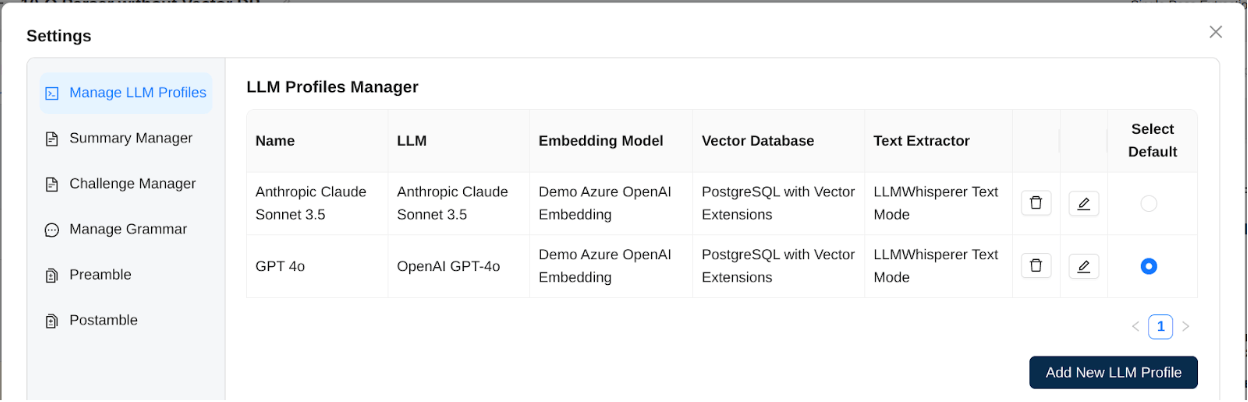Viewport: 1248px width, 402px height.
Task: Delete the Anthropic Claude Sonnet 3.5 profile
Action: click(1036, 203)
